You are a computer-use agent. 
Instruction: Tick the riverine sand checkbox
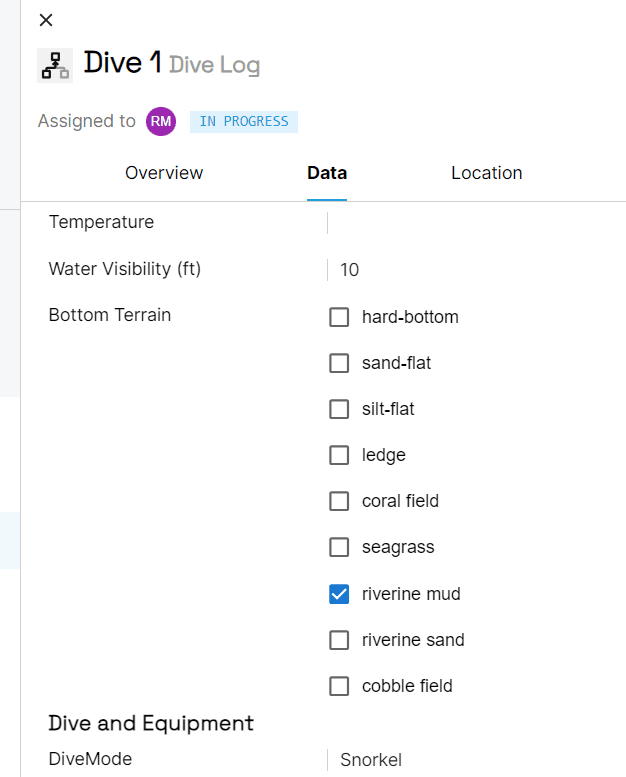tap(339, 640)
